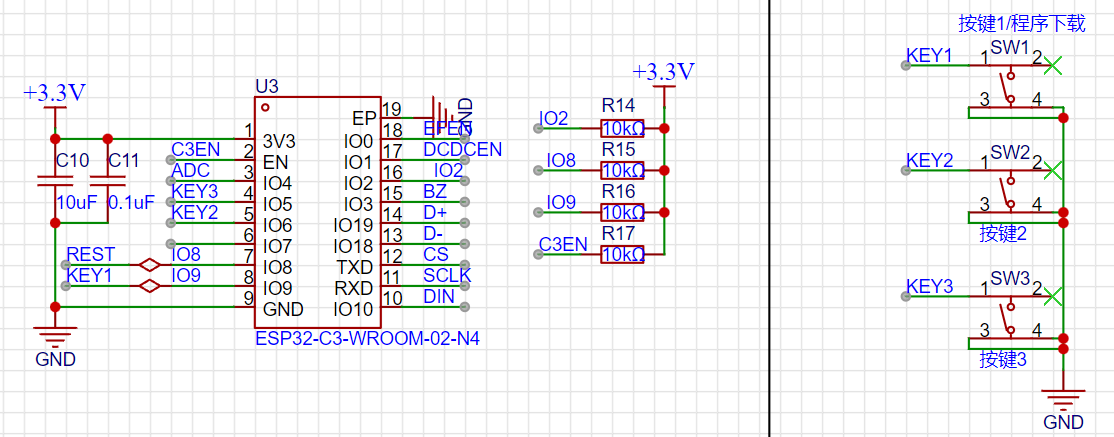Select the DCDCEN net label
Image resolution: width=1114 pixels, height=437 pixels.
coord(463,149)
